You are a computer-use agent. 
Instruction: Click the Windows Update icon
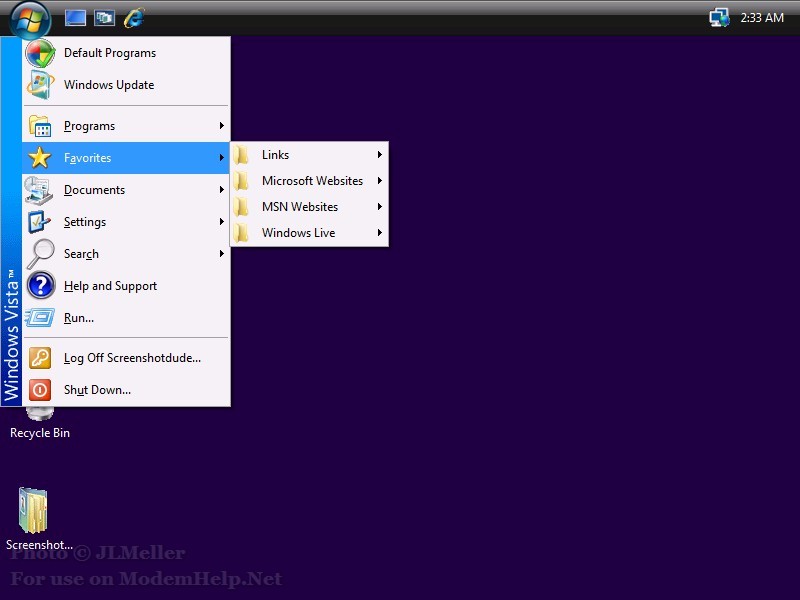pyautogui.click(x=40, y=85)
